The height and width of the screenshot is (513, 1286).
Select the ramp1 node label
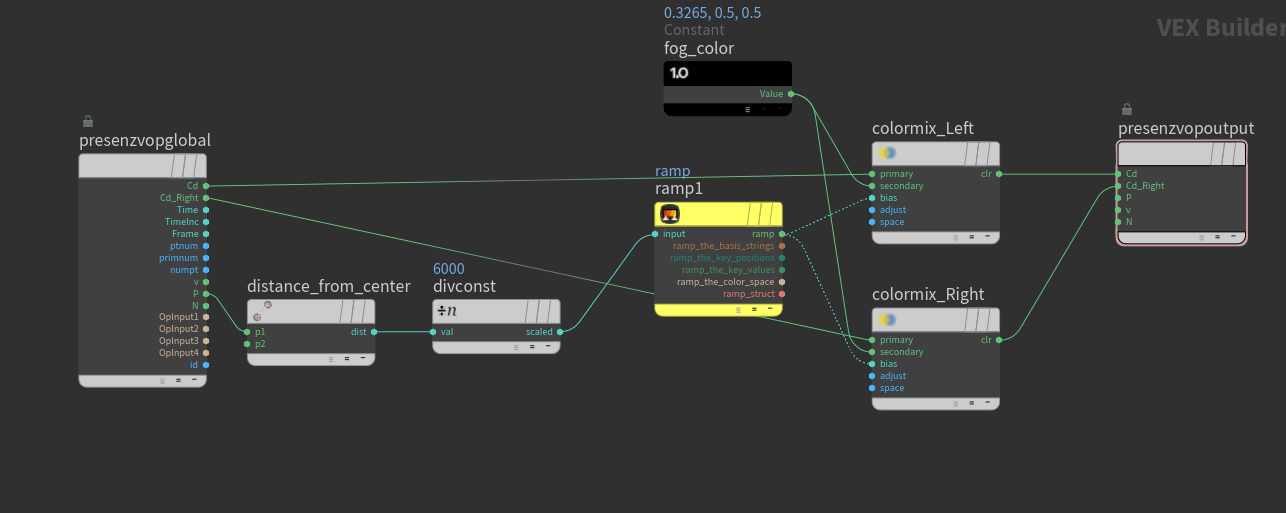click(679, 189)
